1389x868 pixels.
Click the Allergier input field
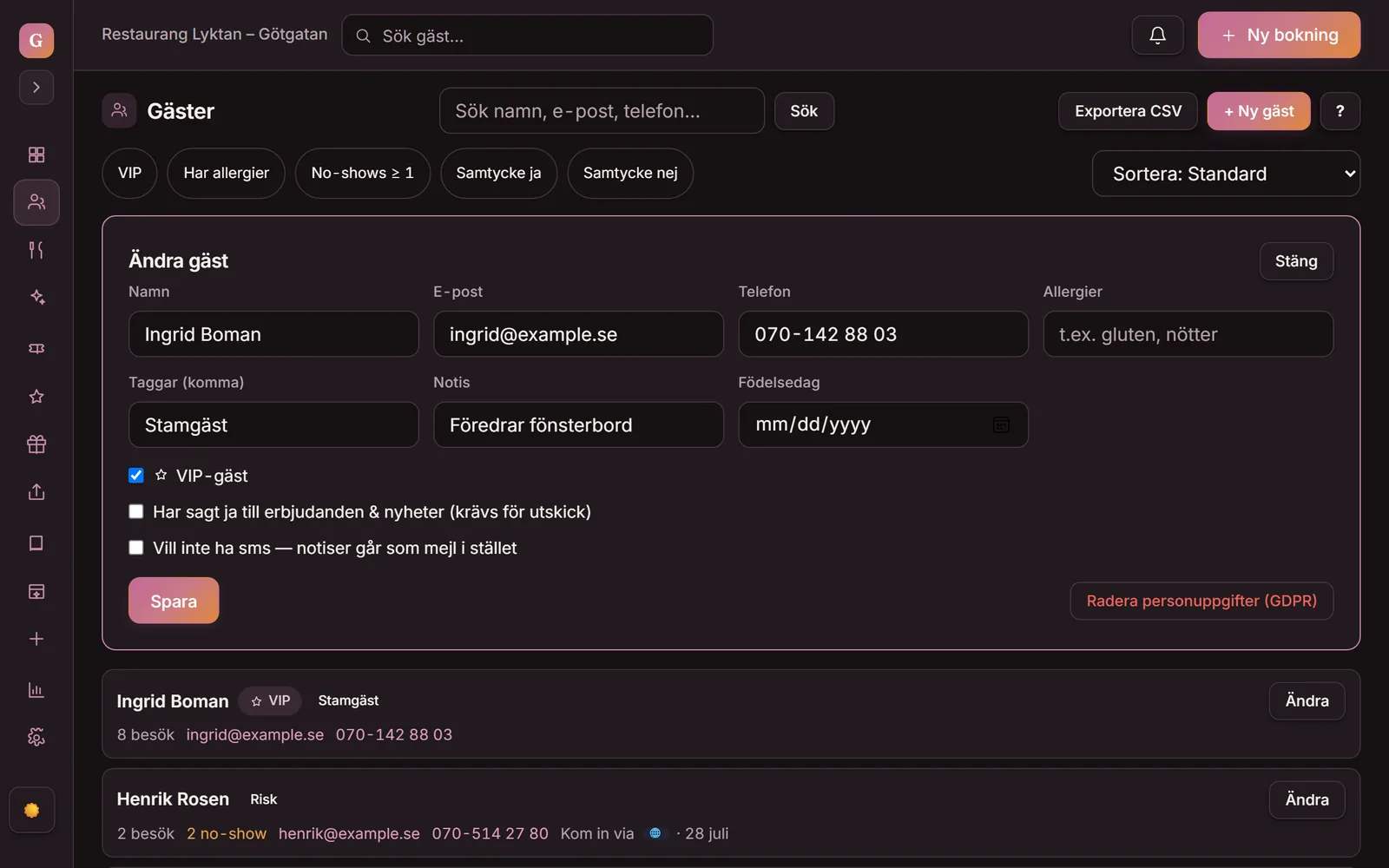point(1188,334)
